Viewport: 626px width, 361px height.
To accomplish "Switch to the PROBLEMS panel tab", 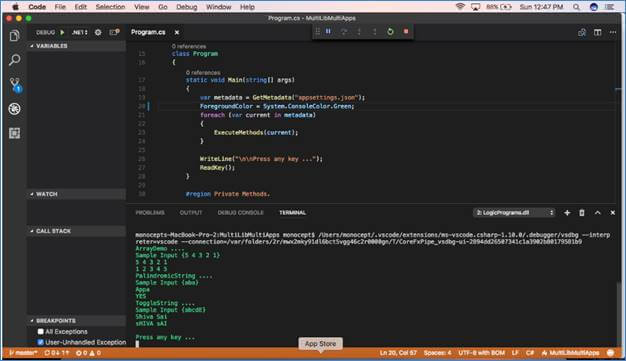I will pyautogui.click(x=150, y=213).
